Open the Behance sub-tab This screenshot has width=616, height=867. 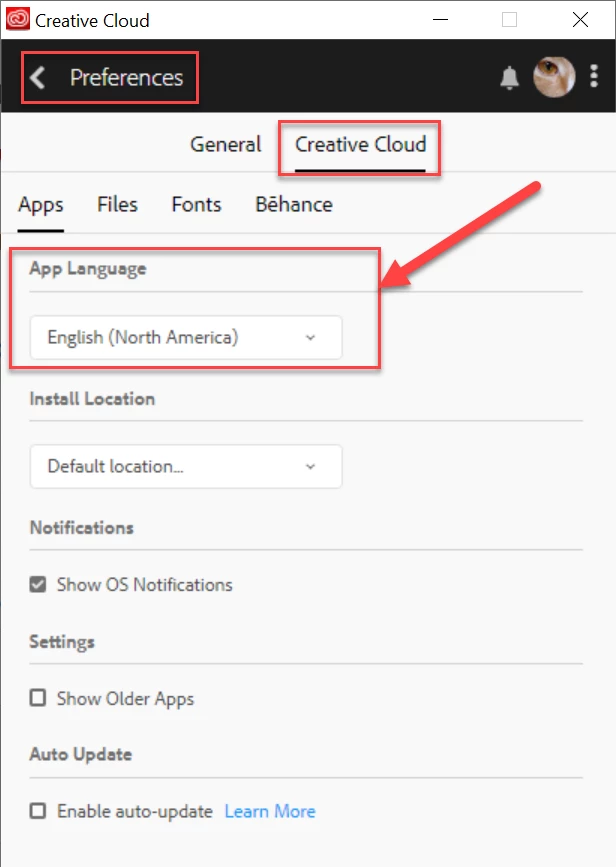click(294, 204)
